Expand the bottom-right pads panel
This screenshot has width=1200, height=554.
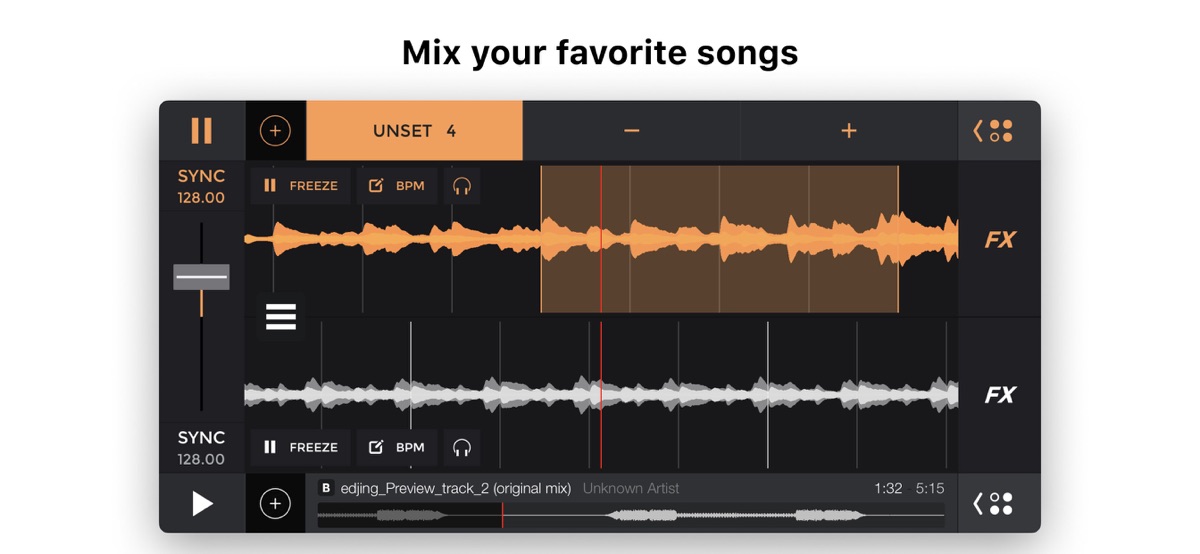pyautogui.click(x=993, y=503)
